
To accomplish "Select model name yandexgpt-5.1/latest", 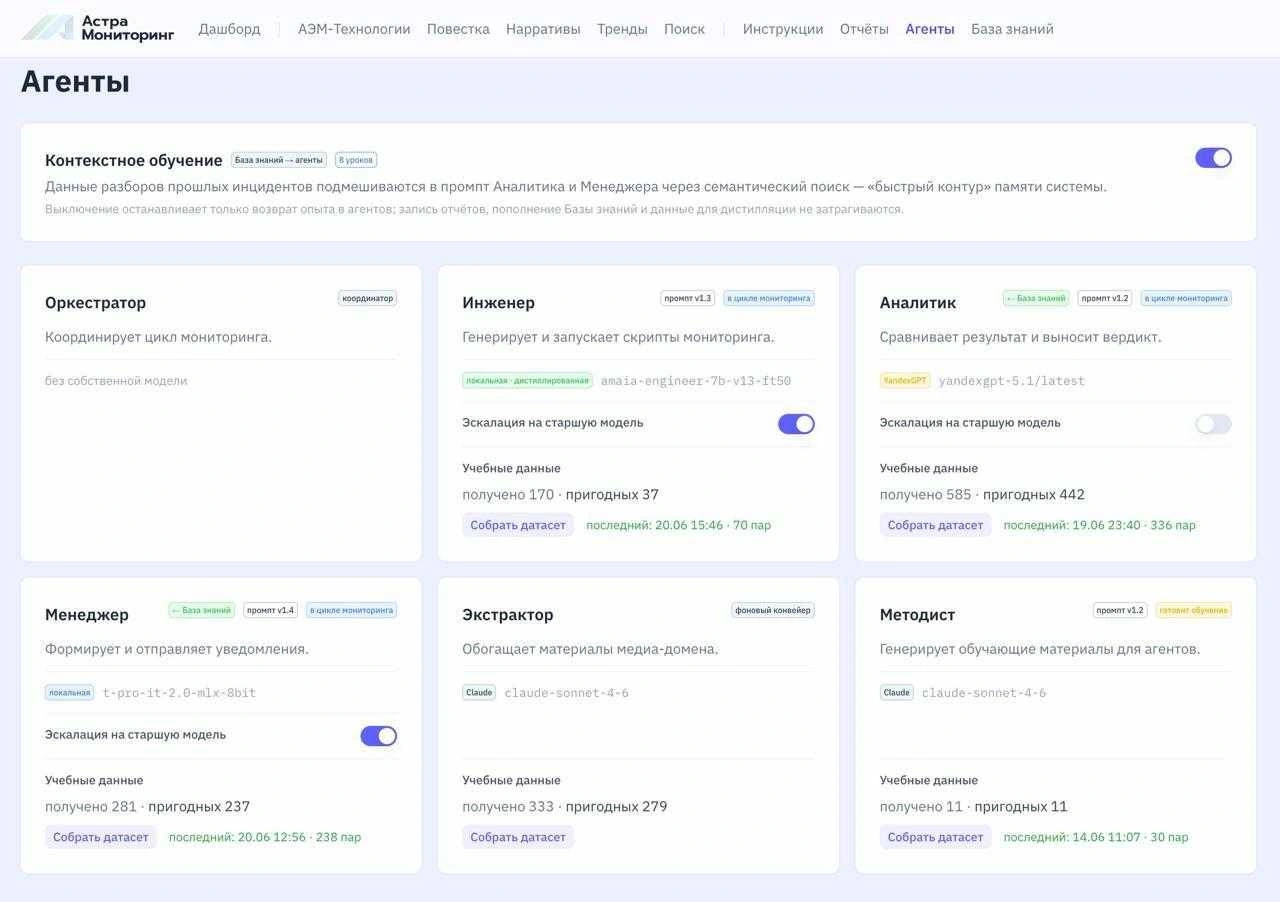I will pos(1012,381).
